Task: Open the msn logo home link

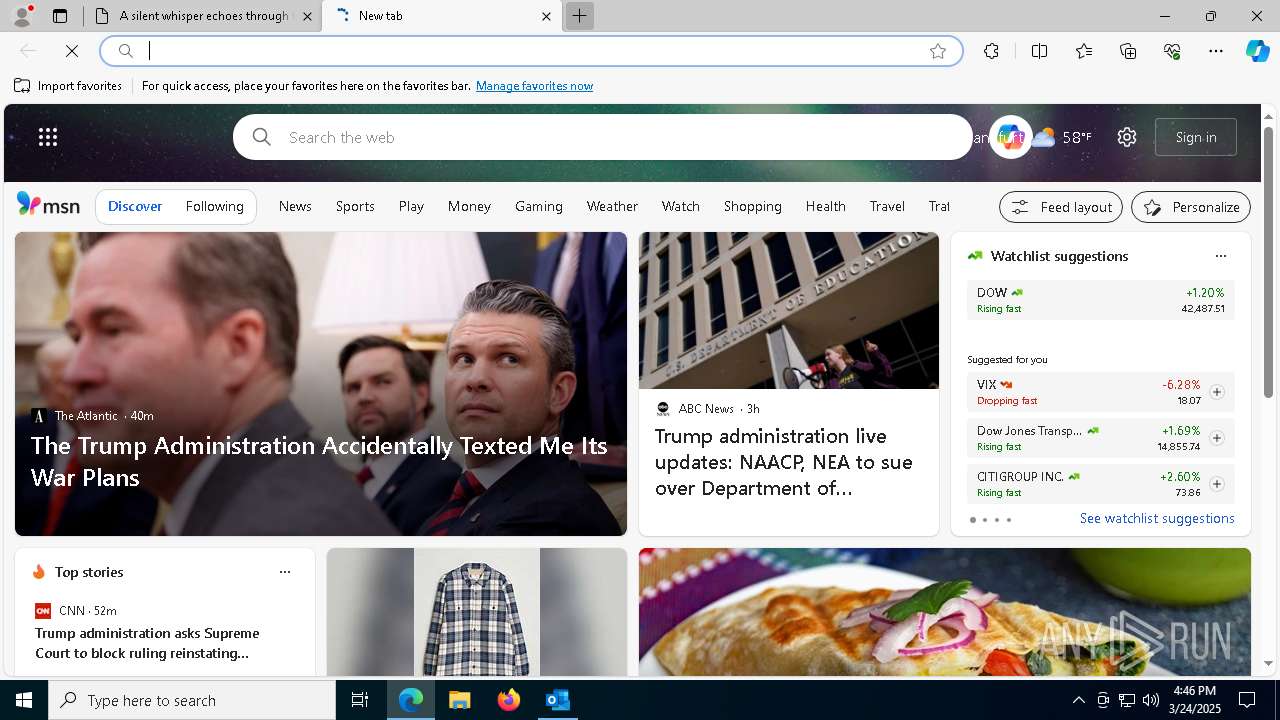Action: (48, 205)
